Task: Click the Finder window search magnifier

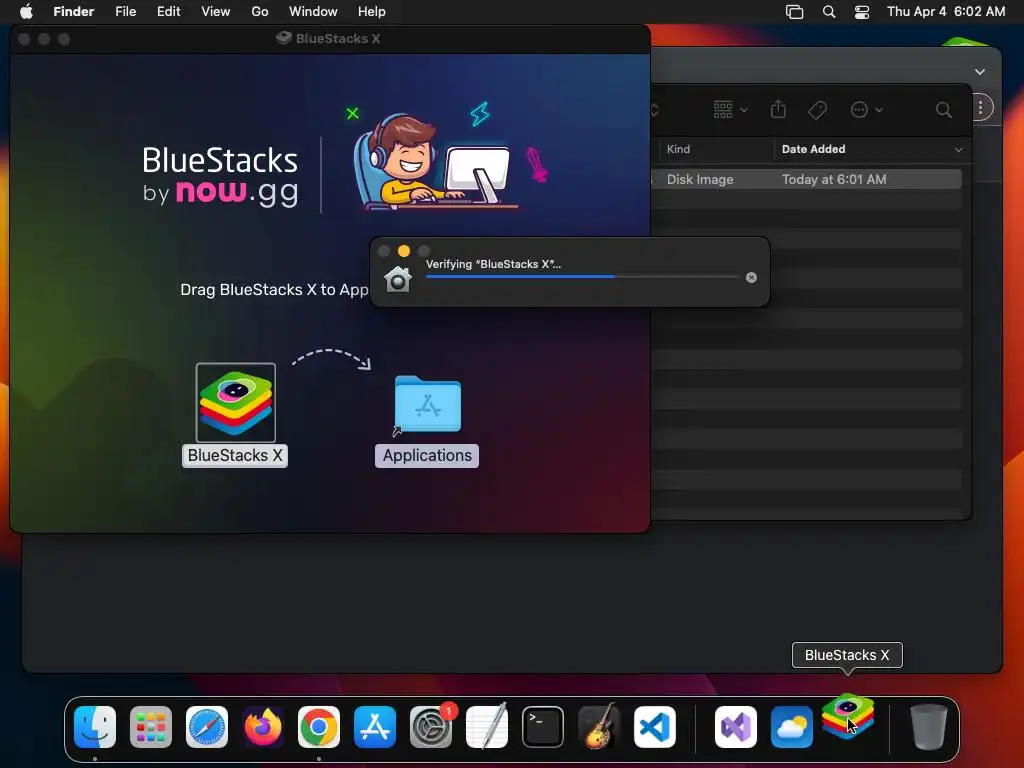Action: click(x=943, y=110)
